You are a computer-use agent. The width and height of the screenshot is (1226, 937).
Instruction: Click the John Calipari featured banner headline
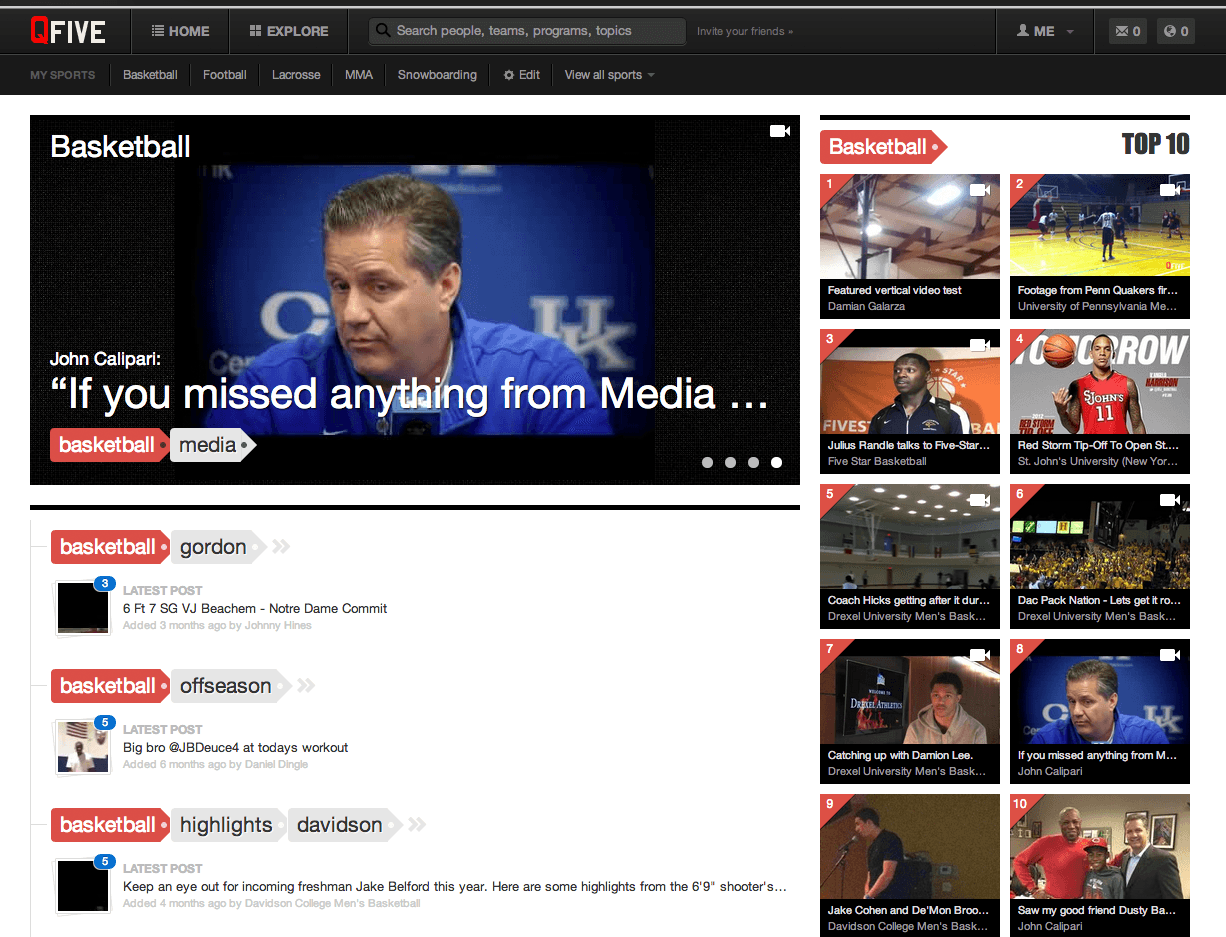pyautogui.click(x=409, y=394)
